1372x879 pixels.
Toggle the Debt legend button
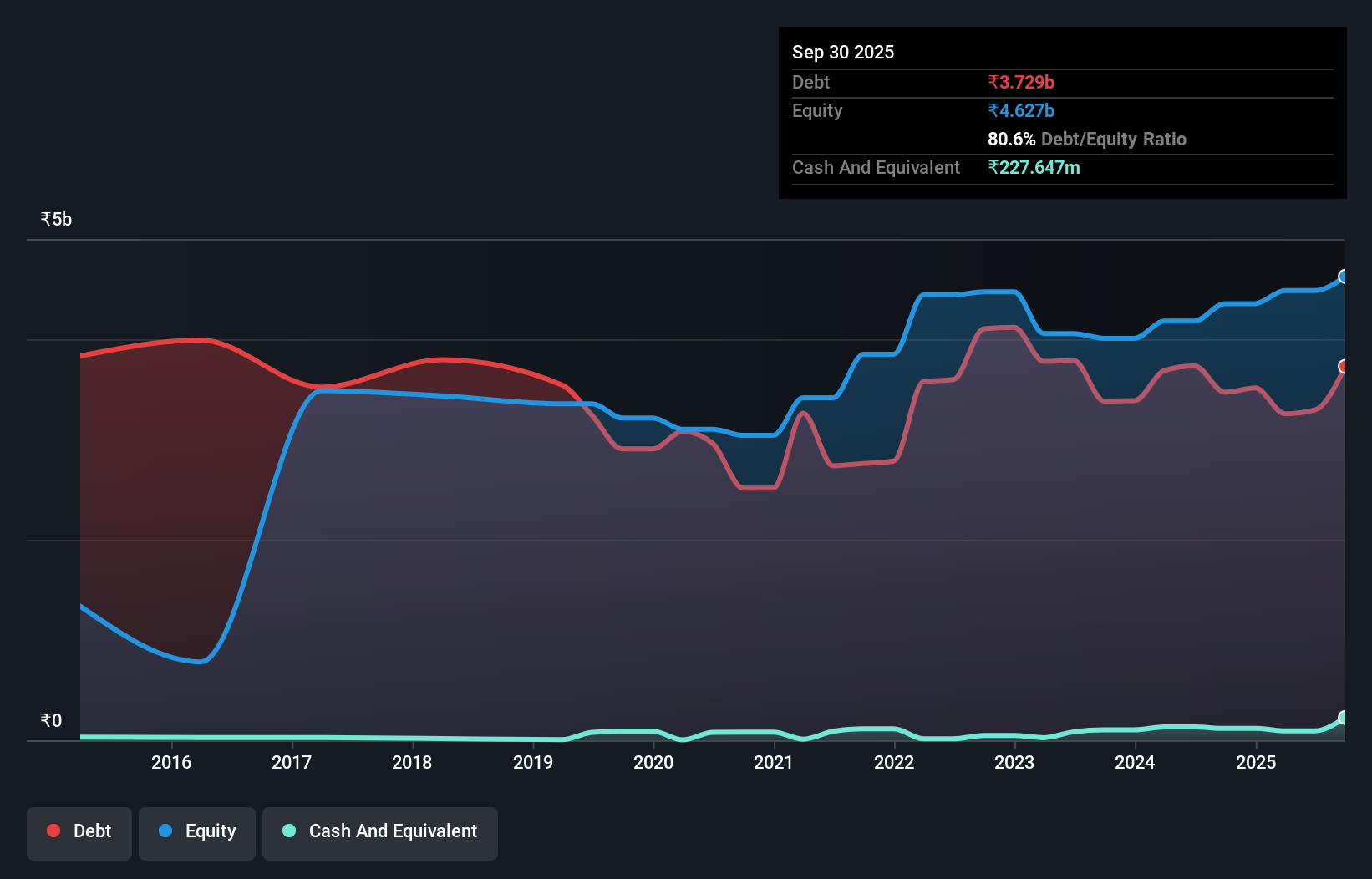click(79, 833)
